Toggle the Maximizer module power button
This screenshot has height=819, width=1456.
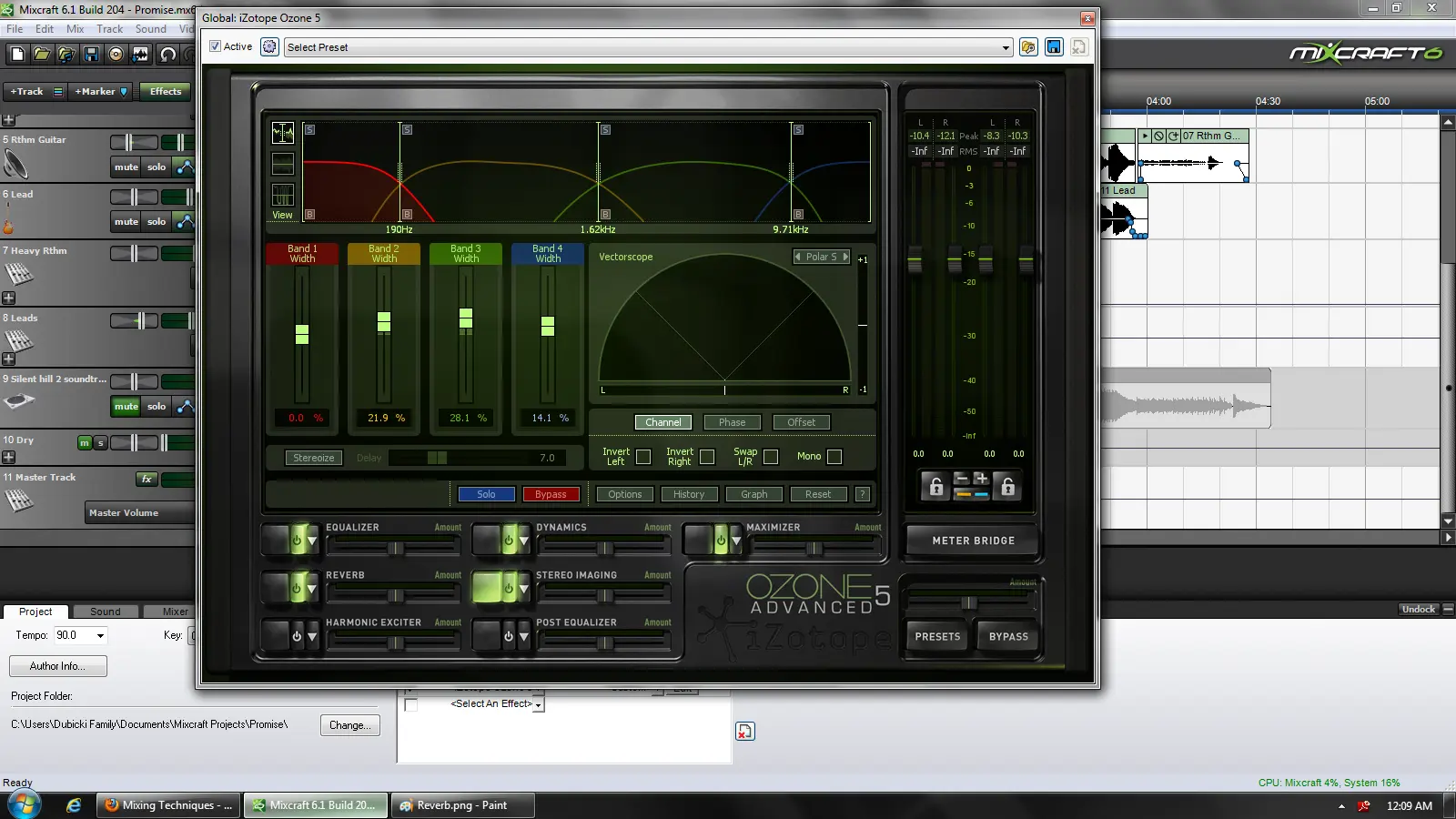[721, 541]
